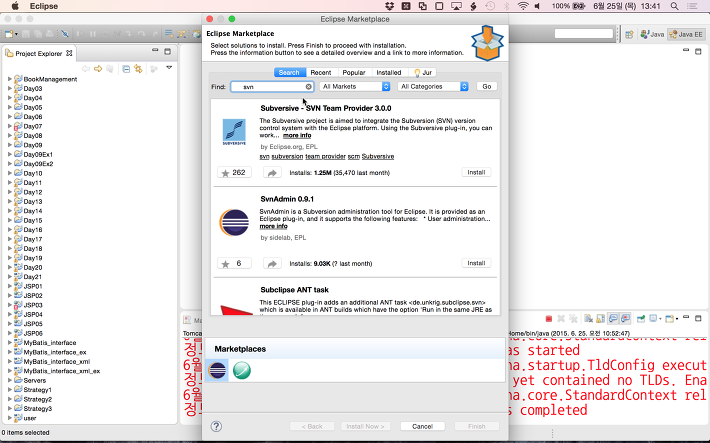Screen dimensions: 710x443
Task: Open more info link for Subversive
Action: point(297,135)
